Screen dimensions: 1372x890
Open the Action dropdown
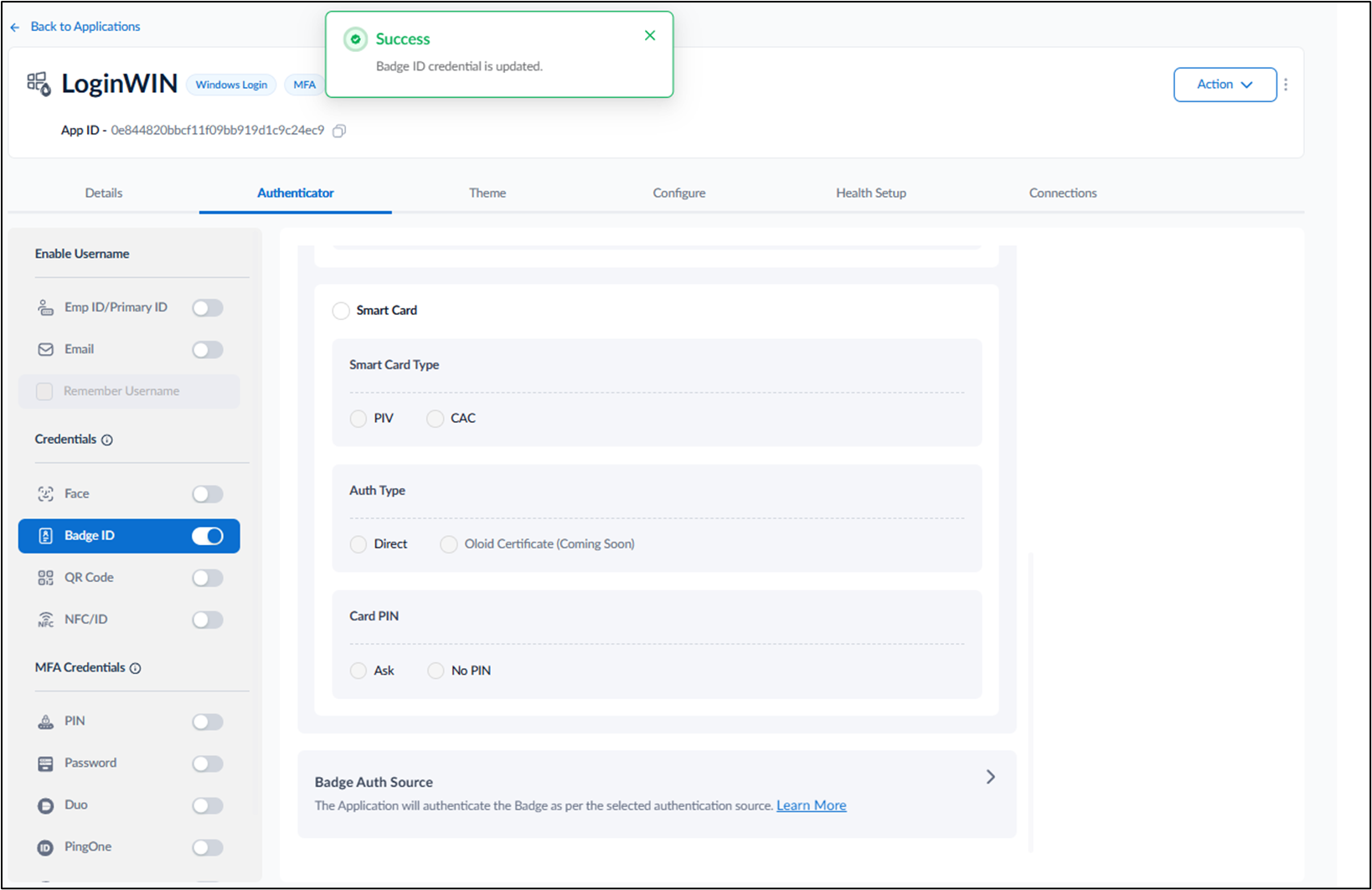point(1225,85)
